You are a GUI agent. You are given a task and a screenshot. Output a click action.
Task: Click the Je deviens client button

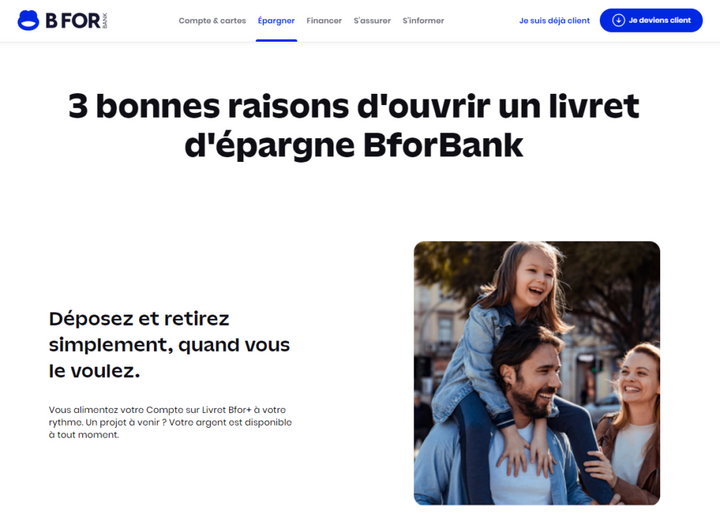[651, 20]
